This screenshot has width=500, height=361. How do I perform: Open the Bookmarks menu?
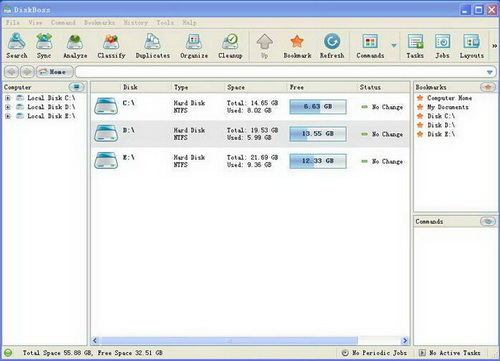[99, 23]
